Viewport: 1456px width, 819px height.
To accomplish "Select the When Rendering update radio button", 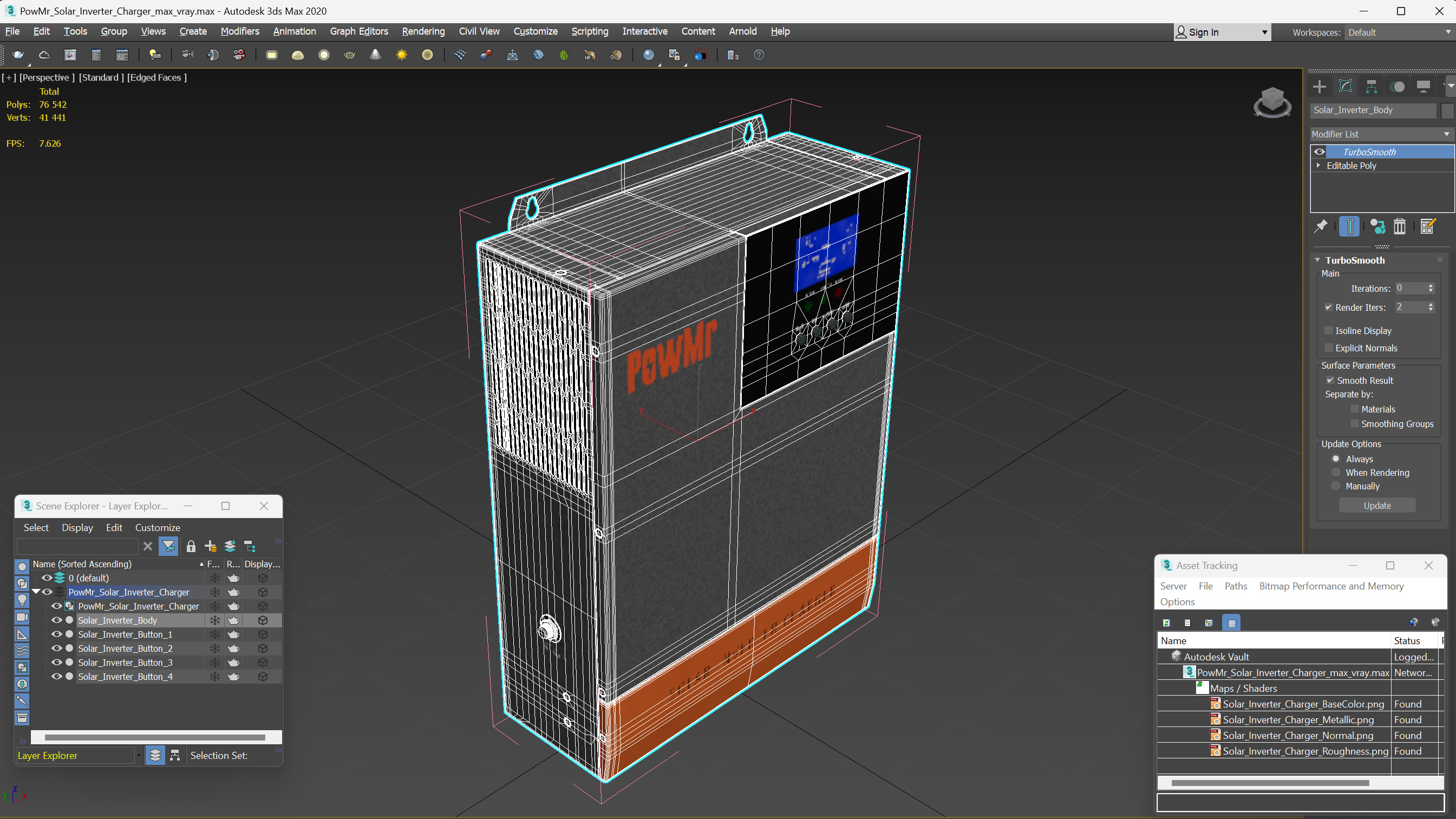I will click(x=1336, y=473).
